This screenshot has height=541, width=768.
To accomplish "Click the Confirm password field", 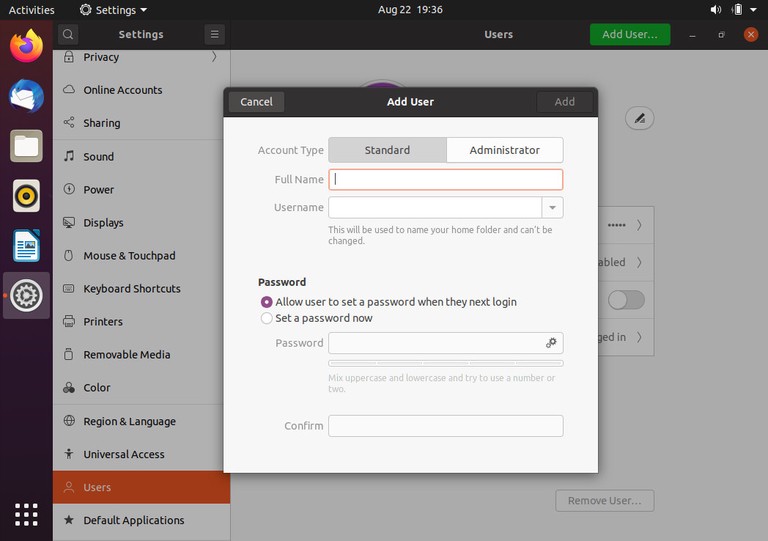I will 446,426.
